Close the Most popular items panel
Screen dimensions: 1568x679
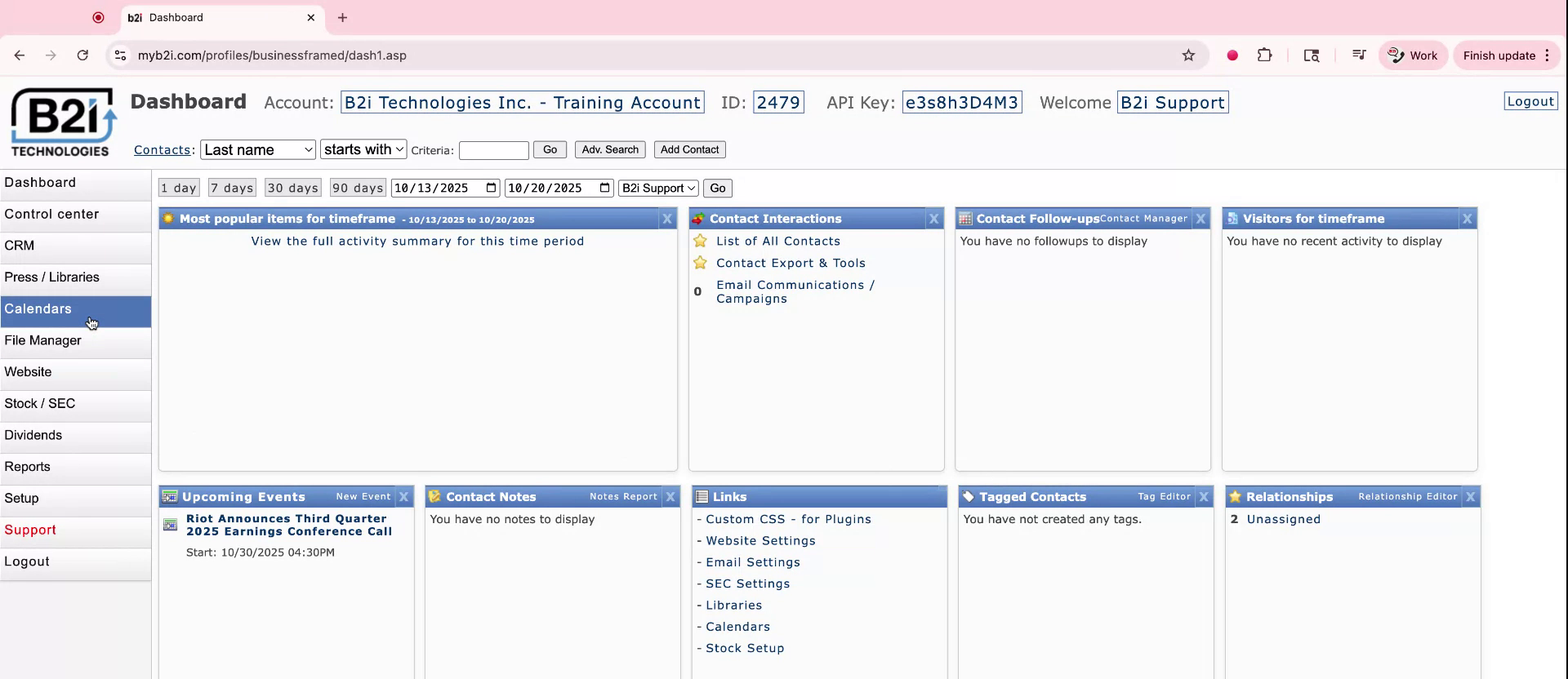point(667,219)
